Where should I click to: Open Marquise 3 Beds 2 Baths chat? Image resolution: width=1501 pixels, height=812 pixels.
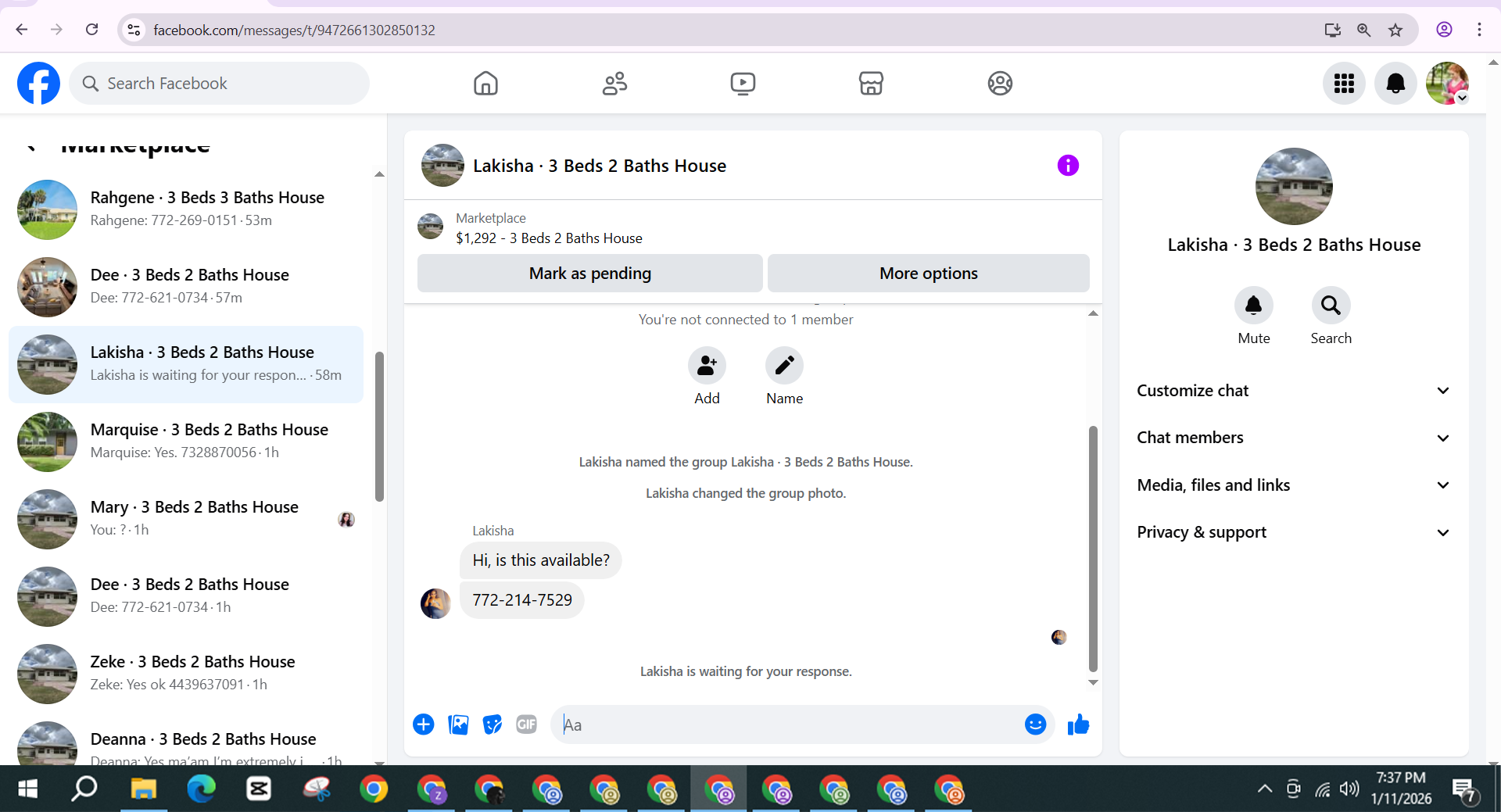pos(186,442)
